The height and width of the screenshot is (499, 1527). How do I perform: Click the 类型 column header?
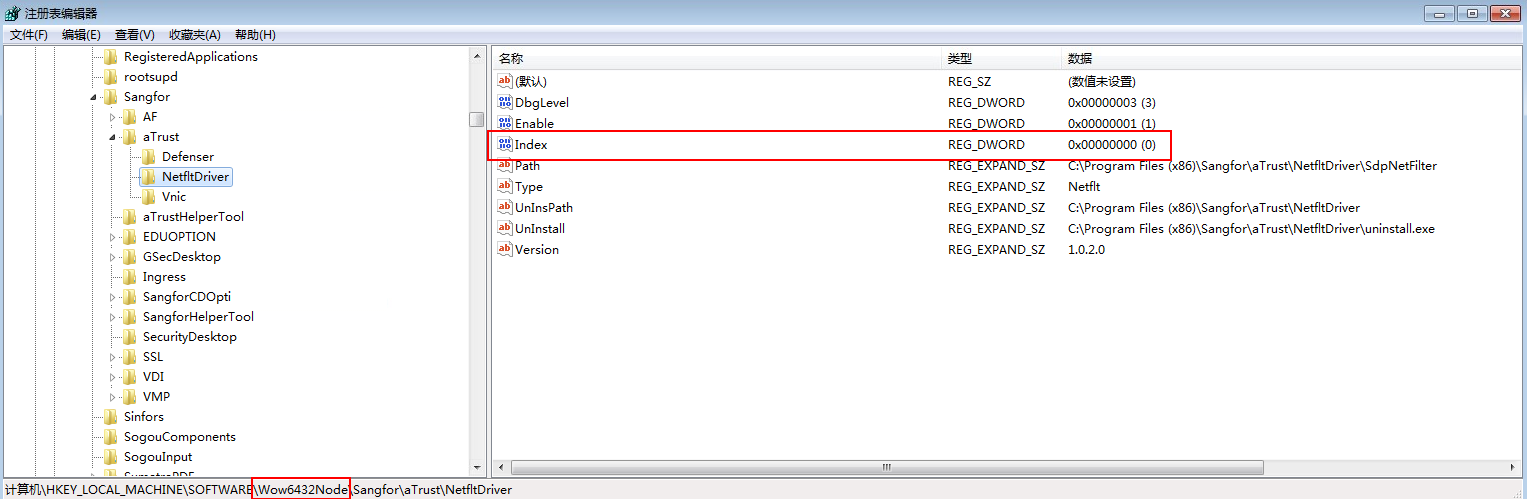959,59
